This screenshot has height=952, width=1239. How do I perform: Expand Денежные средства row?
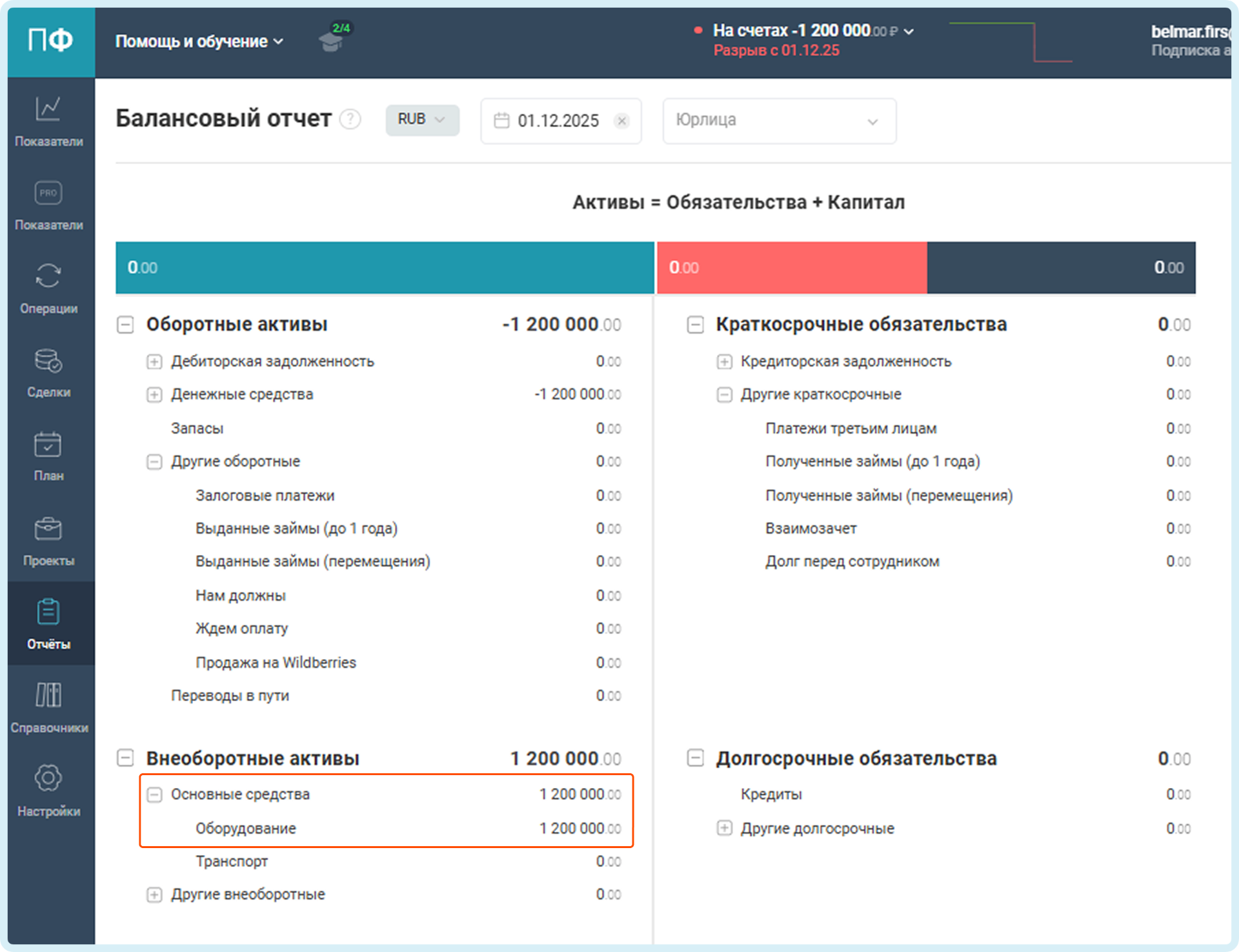[x=154, y=394]
